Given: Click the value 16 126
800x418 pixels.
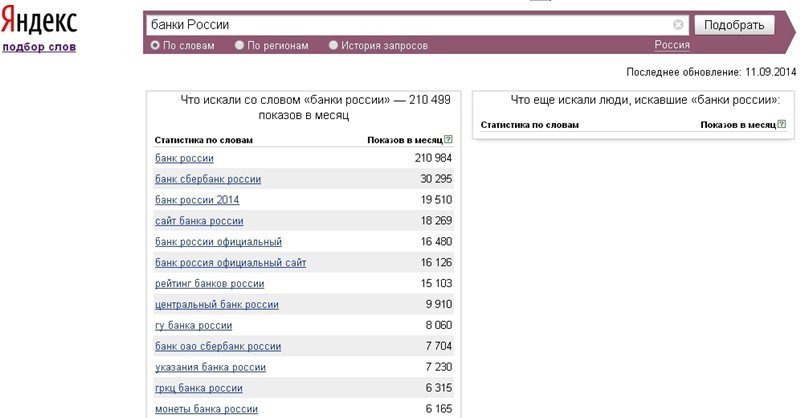Looking at the screenshot, I should pyautogui.click(x=436, y=263).
